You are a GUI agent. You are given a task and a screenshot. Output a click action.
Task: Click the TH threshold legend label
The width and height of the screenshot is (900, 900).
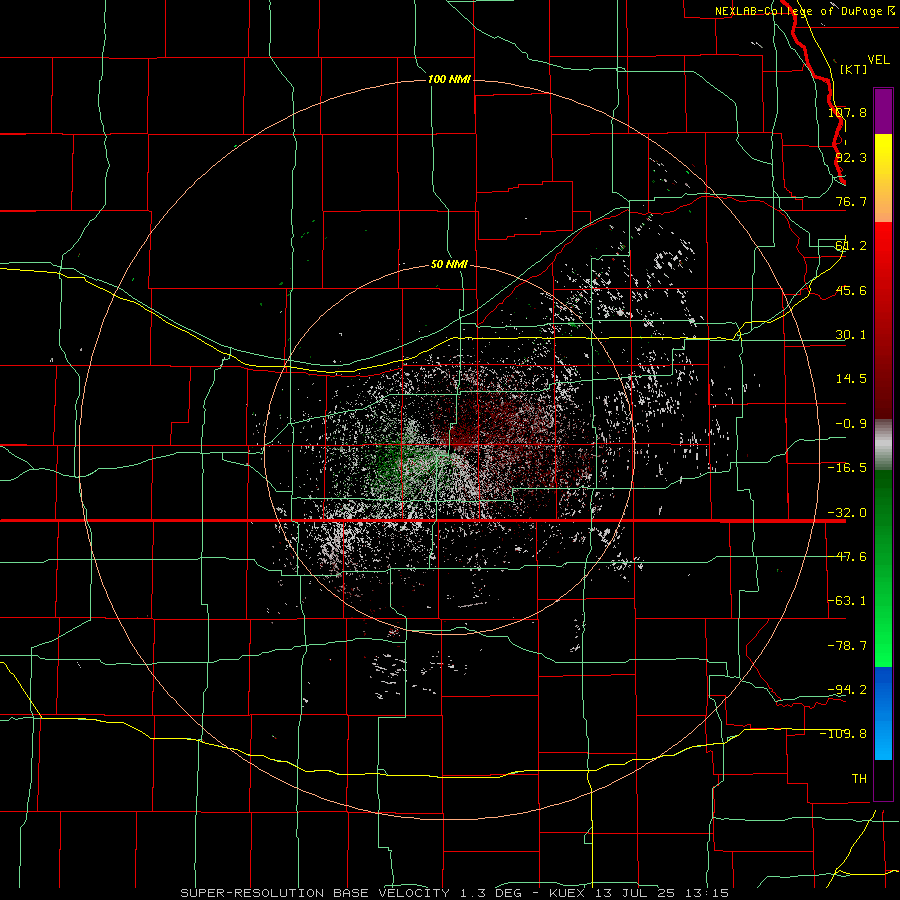pyautogui.click(x=859, y=778)
